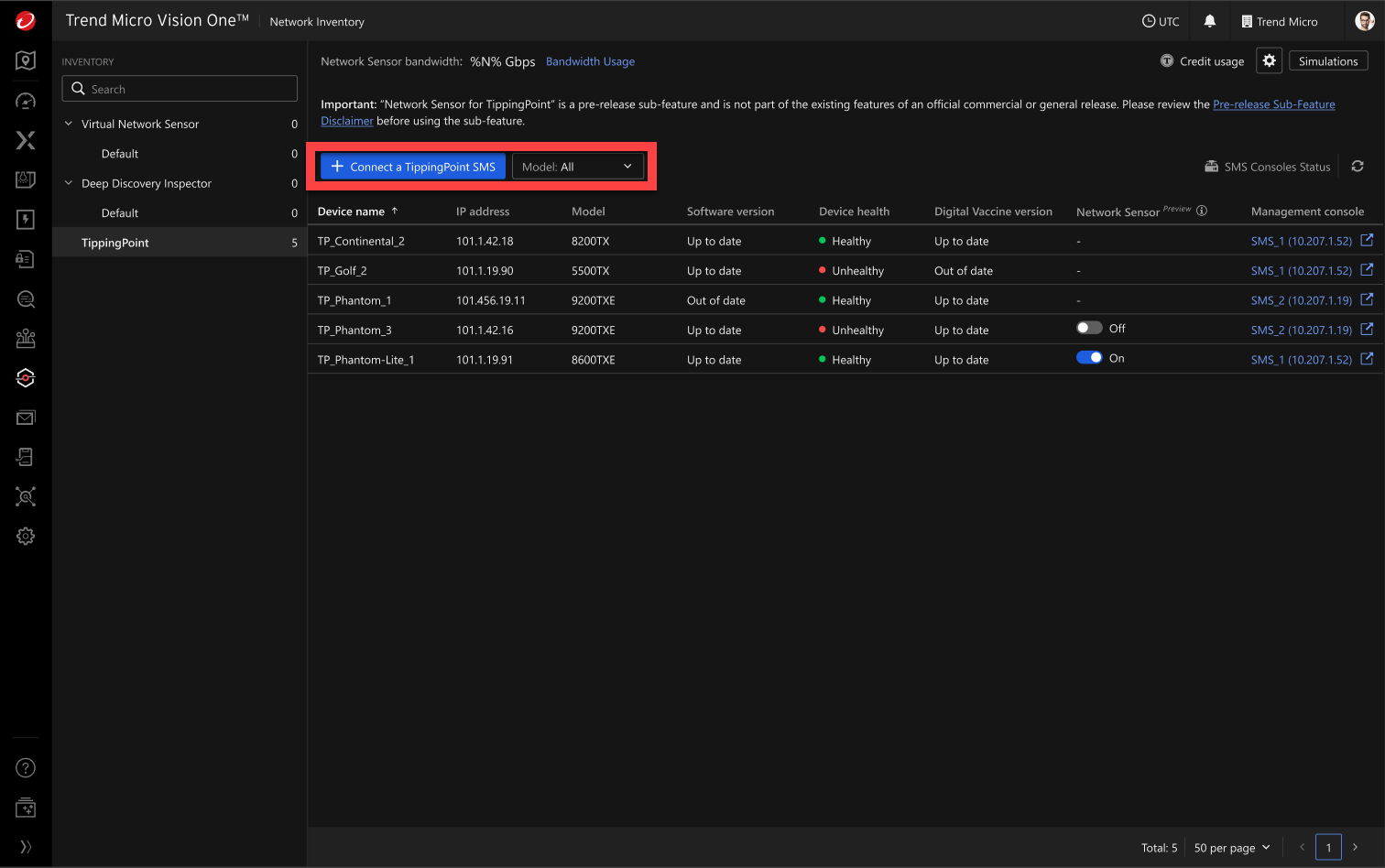Image resolution: width=1385 pixels, height=868 pixels.
Task: Click the inventory Search field
Action: pyautogui.click(x=180, y=89)
